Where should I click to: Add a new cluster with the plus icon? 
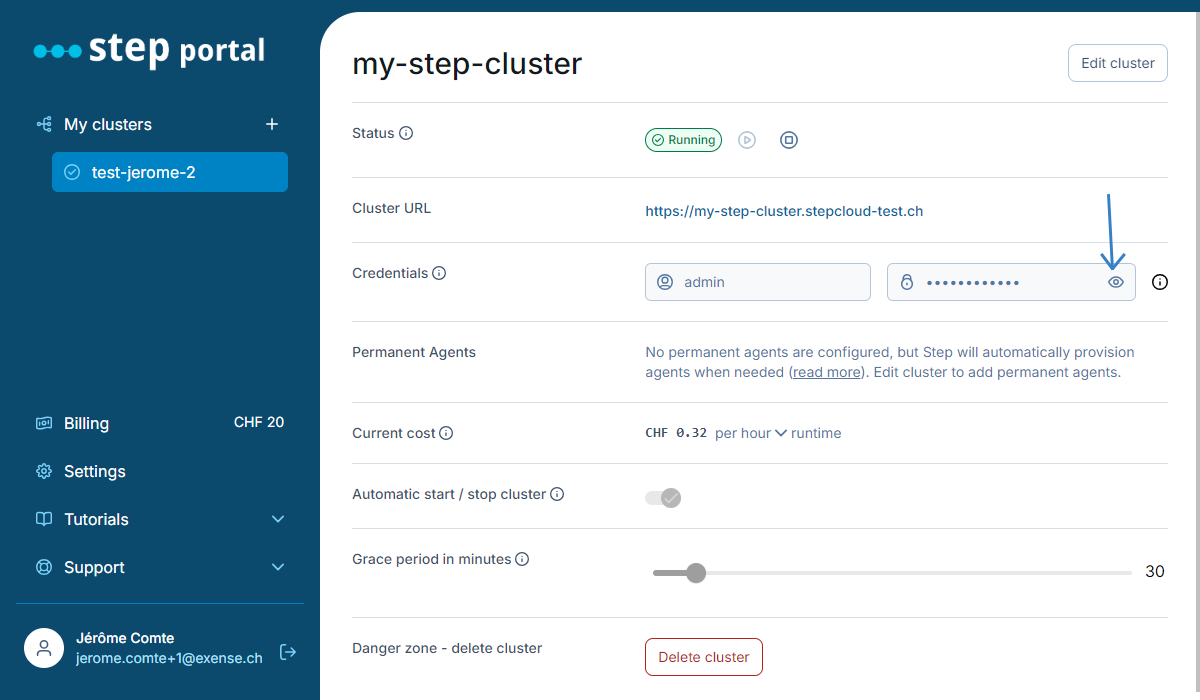pyautogui.click(x=271, y=124)
